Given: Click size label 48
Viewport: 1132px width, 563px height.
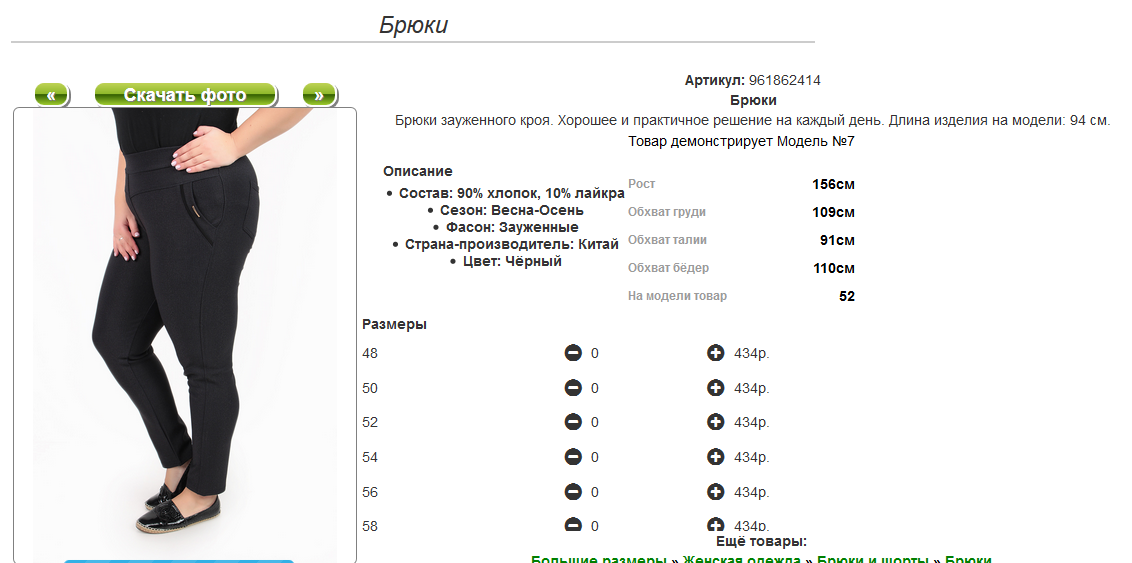Looking at the screenshot, I should pos(370,354).
